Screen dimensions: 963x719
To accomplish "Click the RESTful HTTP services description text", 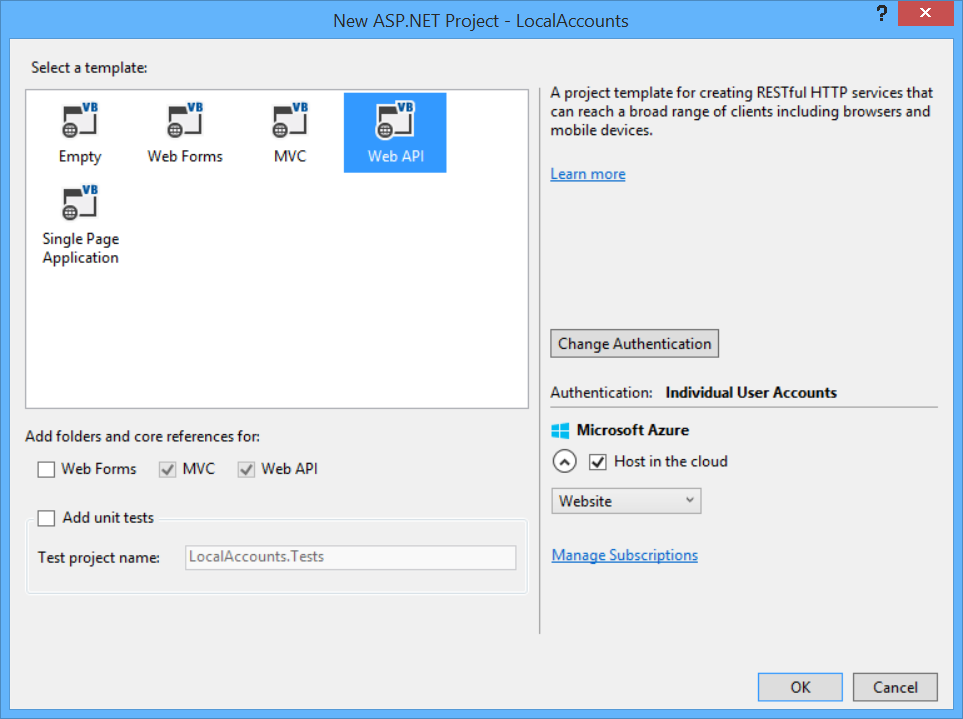I will 741,111.
